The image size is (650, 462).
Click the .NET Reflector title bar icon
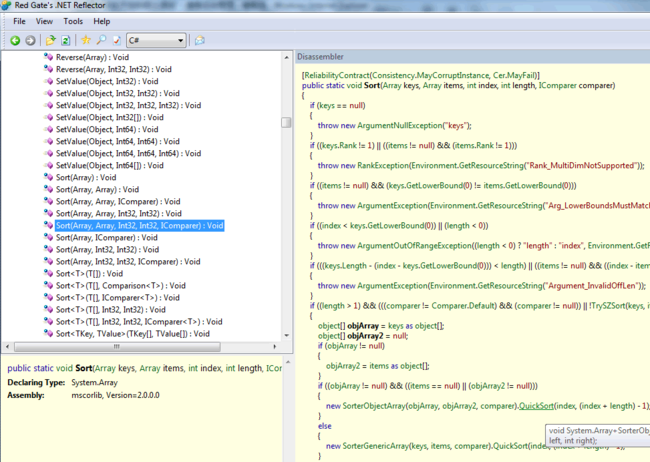(x=6, y=5)
